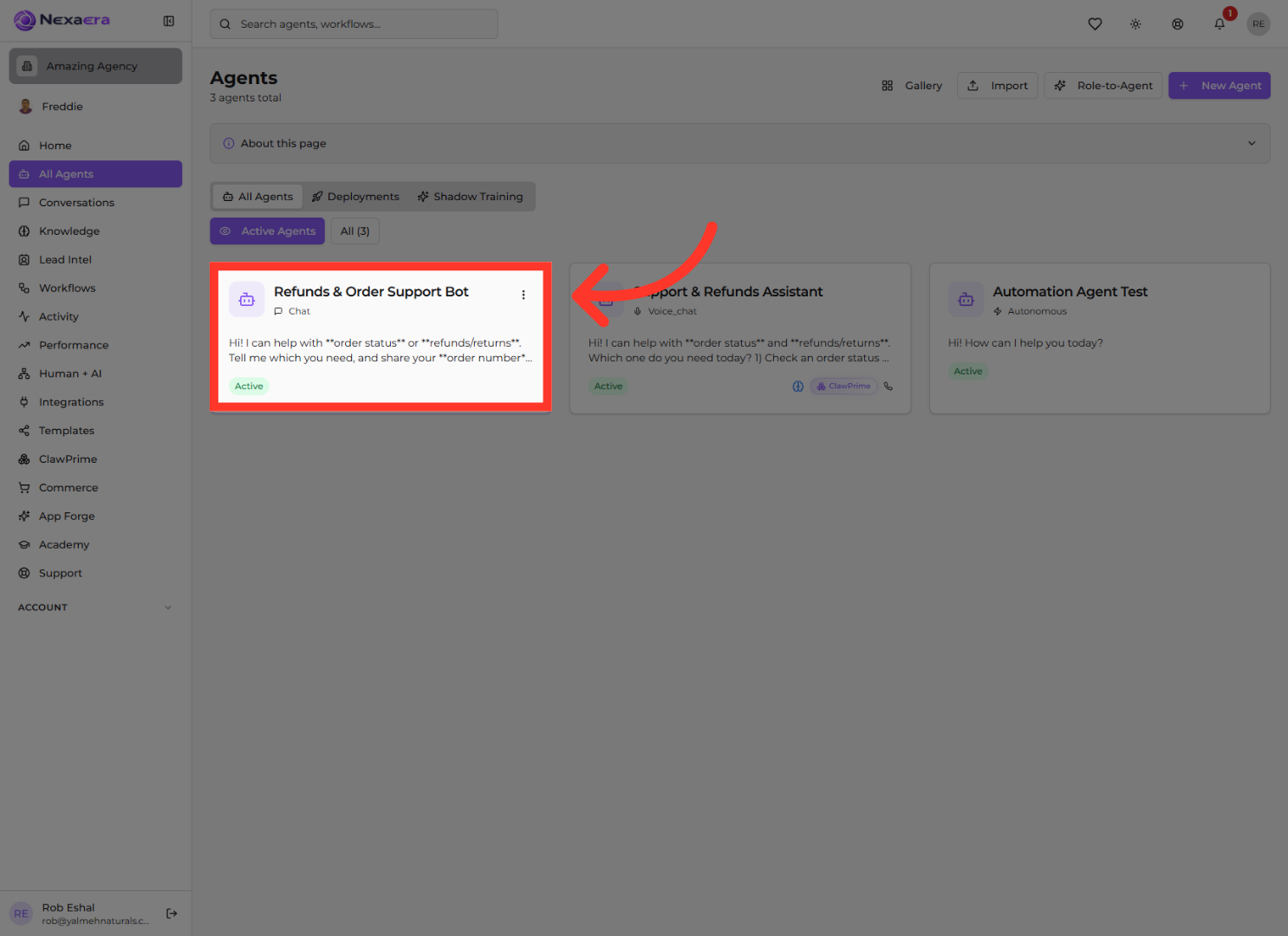The width and height of the screenshot is (1288, 936).
Task: Click the phone icon on Support & Refunds Assistant card
Action: 888,387
